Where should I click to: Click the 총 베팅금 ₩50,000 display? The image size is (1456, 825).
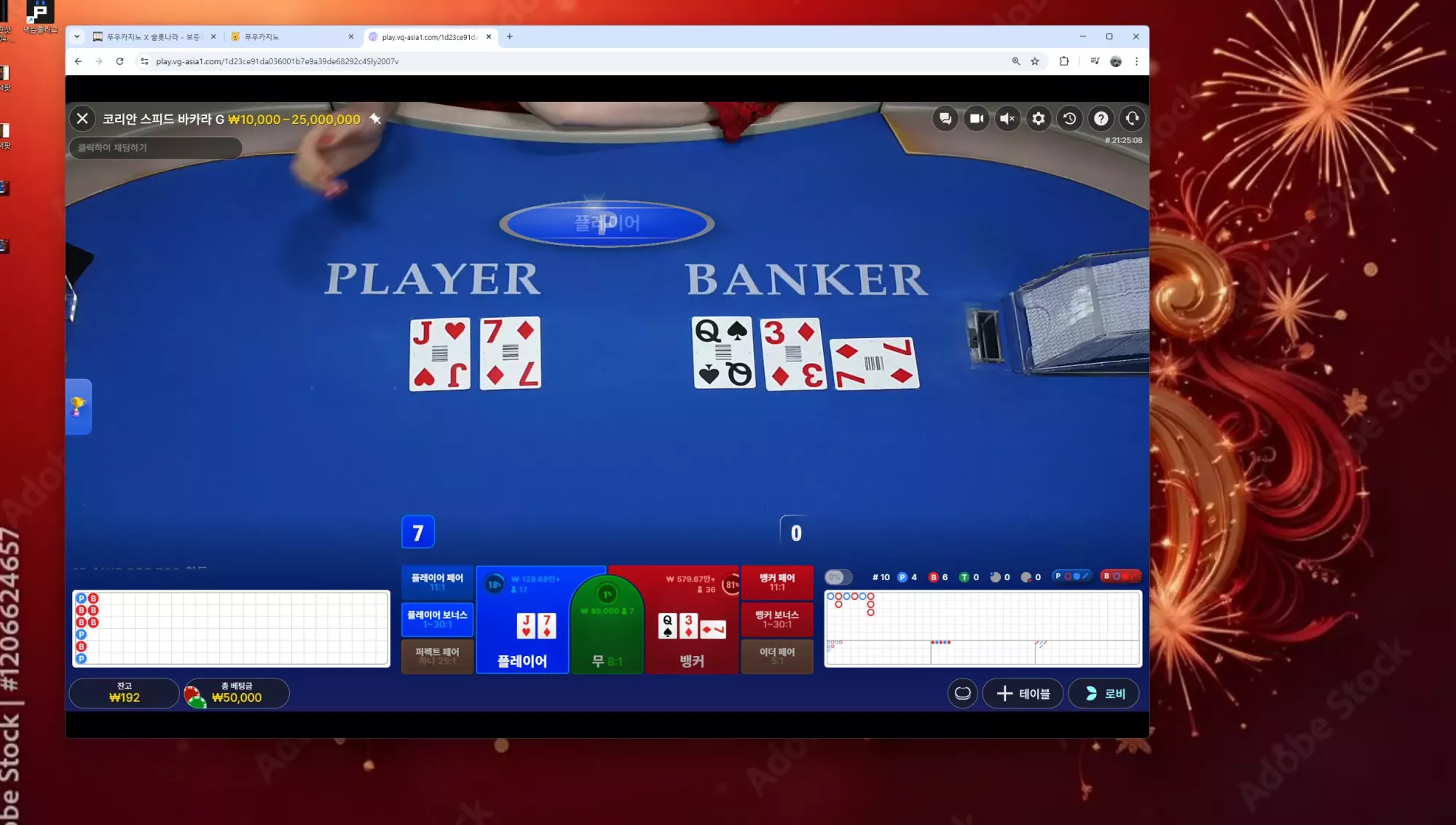click(237, 693)
